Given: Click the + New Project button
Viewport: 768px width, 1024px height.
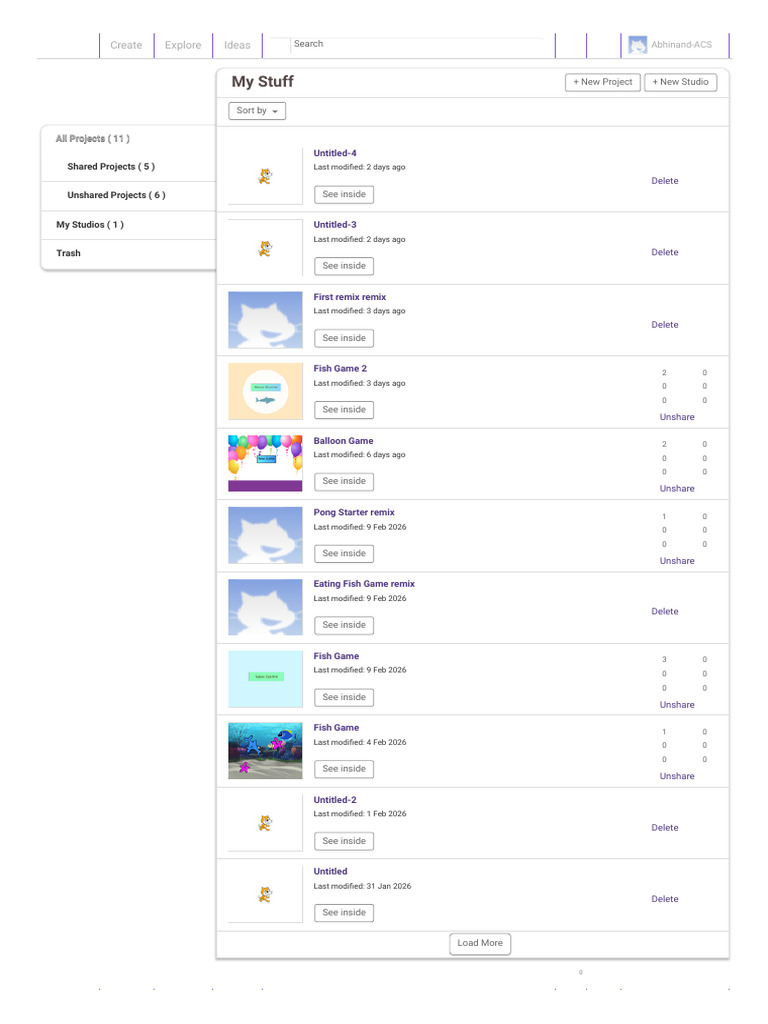Looking at the screenshot, I should click(602, 82).
